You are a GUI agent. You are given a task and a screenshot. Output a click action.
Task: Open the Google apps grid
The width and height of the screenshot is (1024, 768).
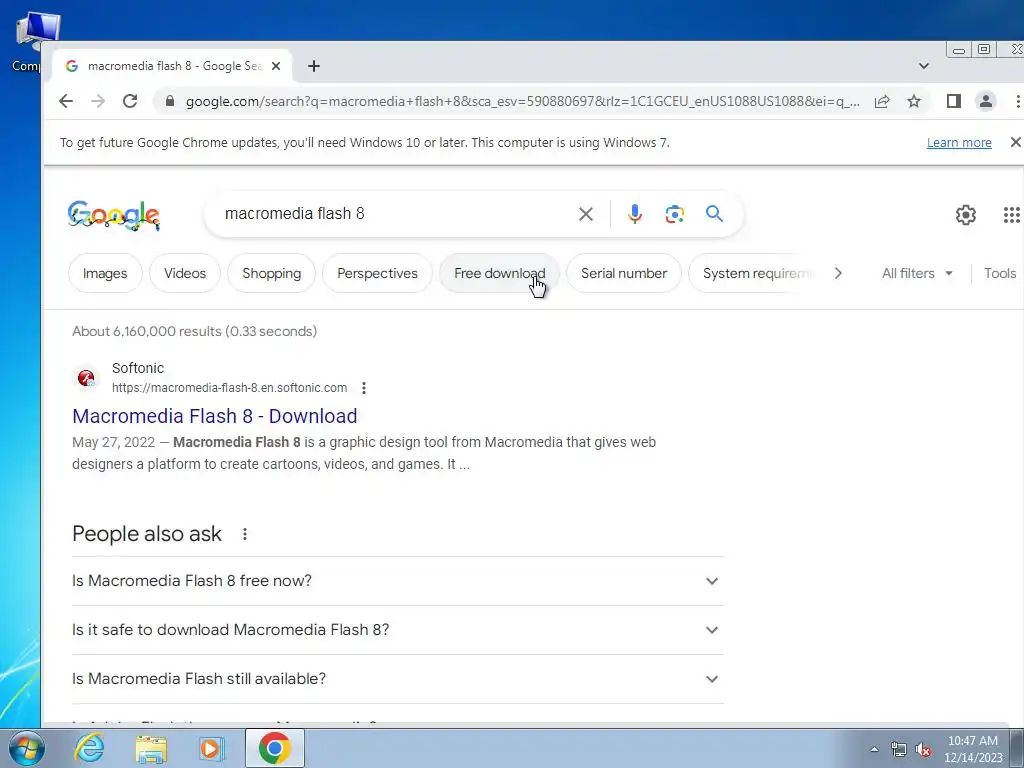pos(1012,215)
